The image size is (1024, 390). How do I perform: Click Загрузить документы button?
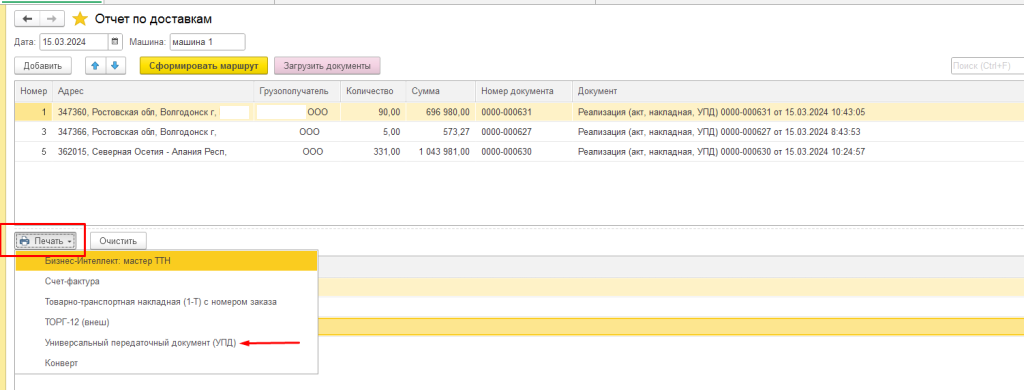tap(327, 65)
